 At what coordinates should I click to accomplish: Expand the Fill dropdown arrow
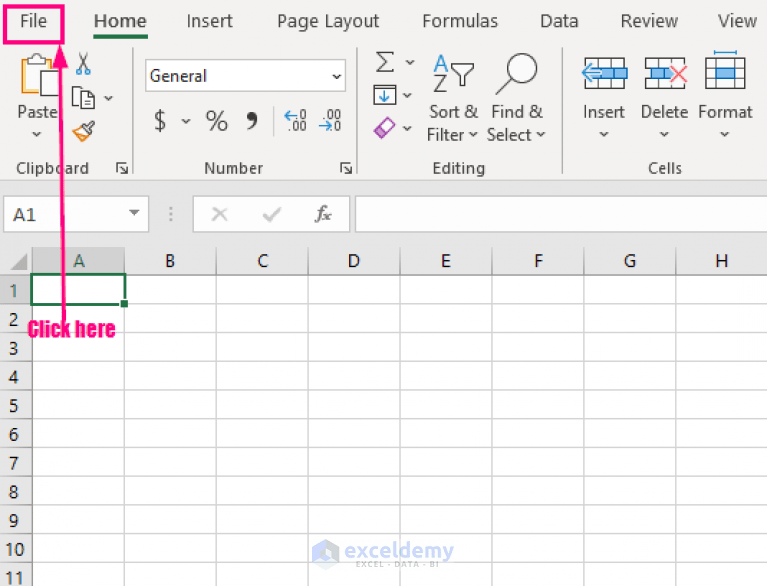tap(407, 95)
